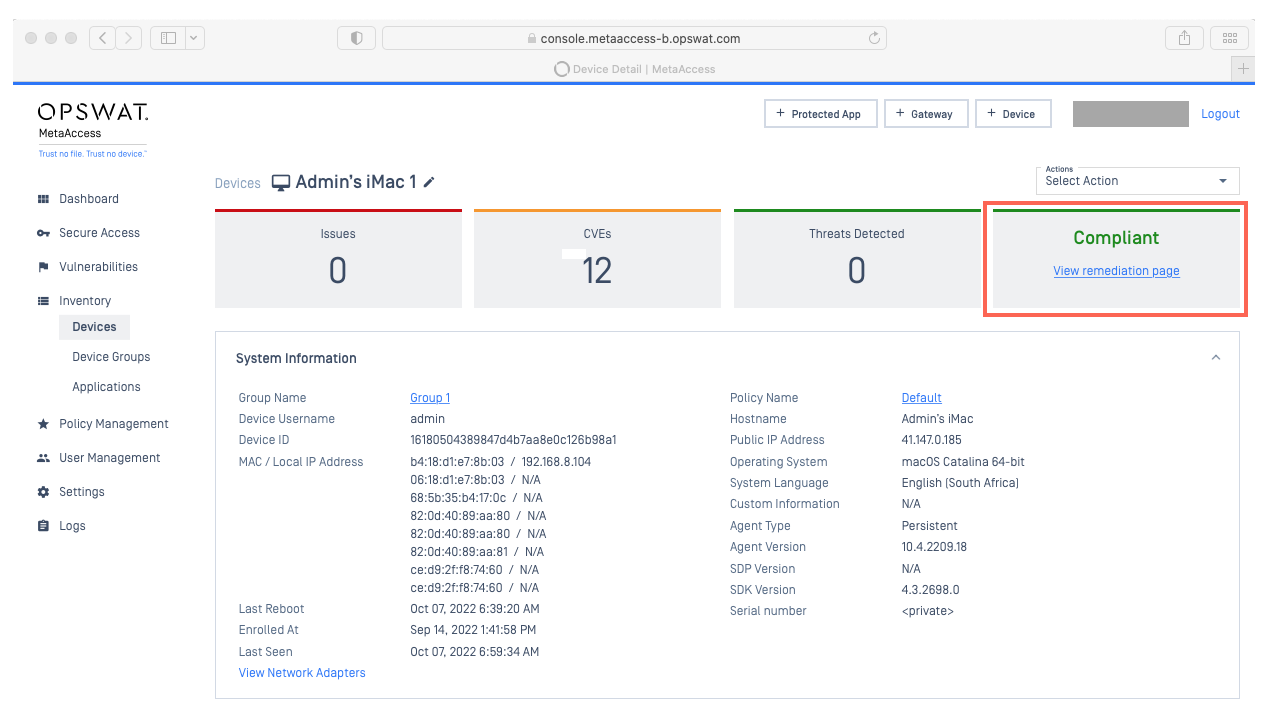Open Dashboard in the sidebar
This screenshot has width=1264, height=727.
[x=89, y=199]
